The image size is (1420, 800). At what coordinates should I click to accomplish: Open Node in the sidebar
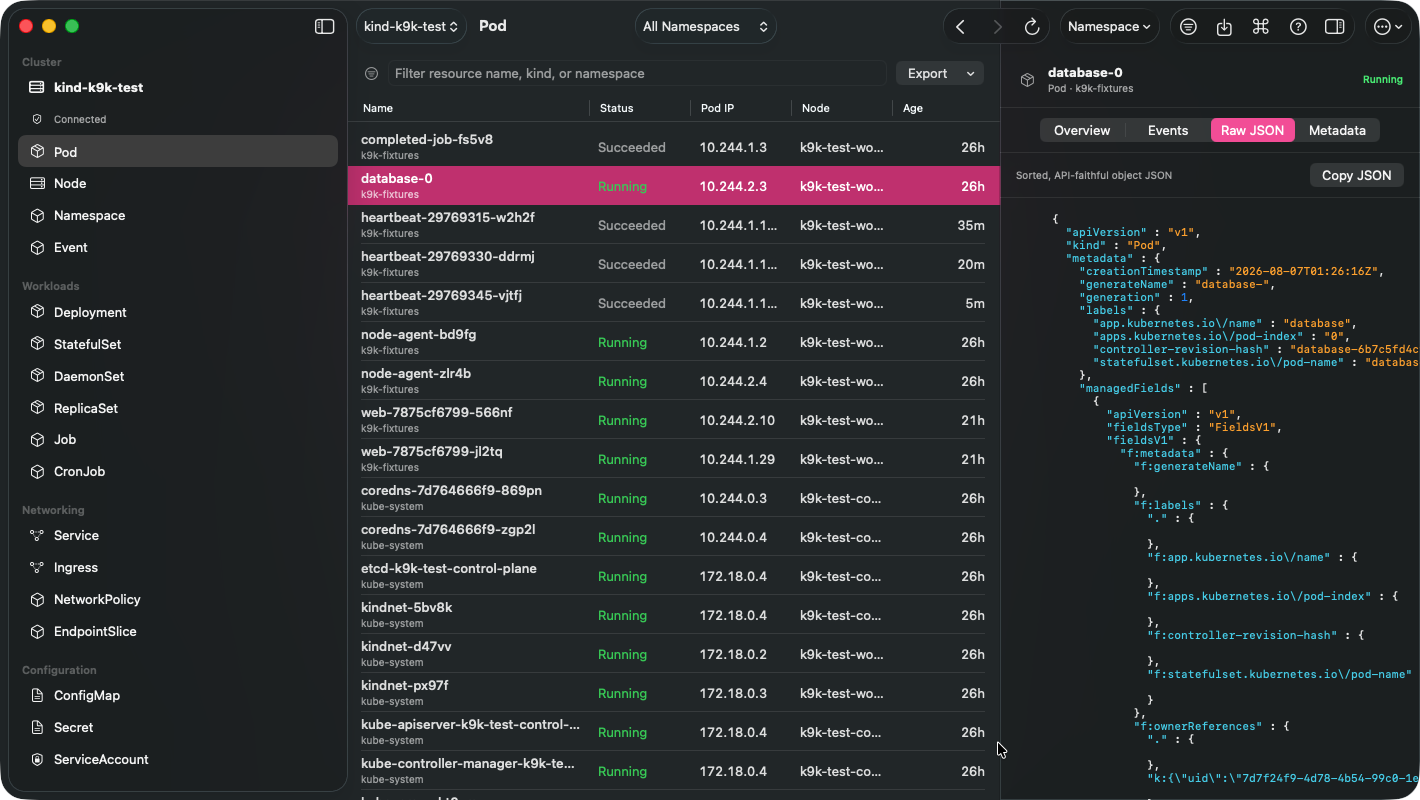tap(178, 184)
